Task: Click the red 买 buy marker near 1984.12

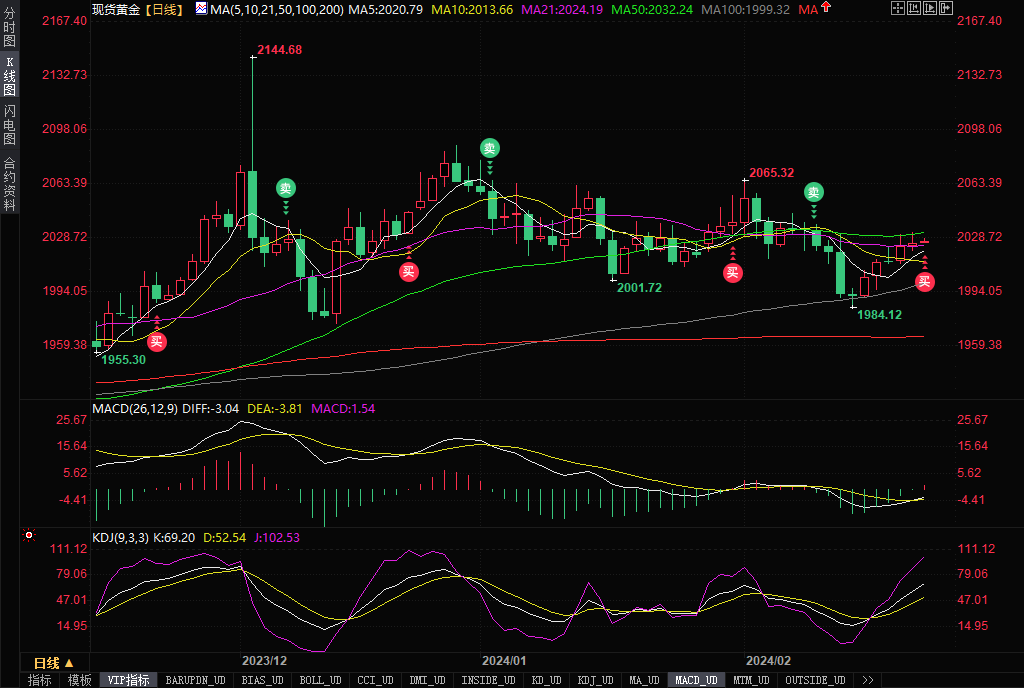Action: [924, 282]
